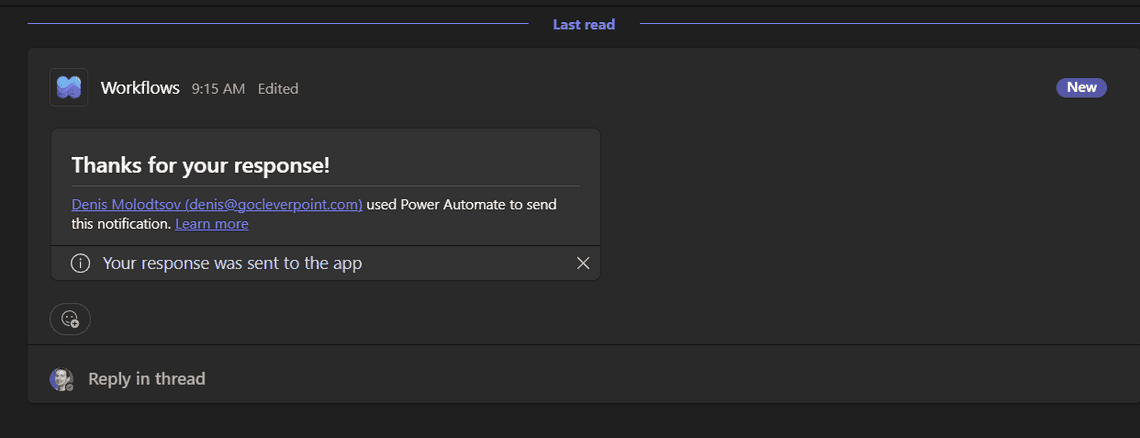Click the 'Your response was sent' text
Image resolution: width=1140 pixels, height=438 pixels.
pyautogui.click(x=232, y=263)
